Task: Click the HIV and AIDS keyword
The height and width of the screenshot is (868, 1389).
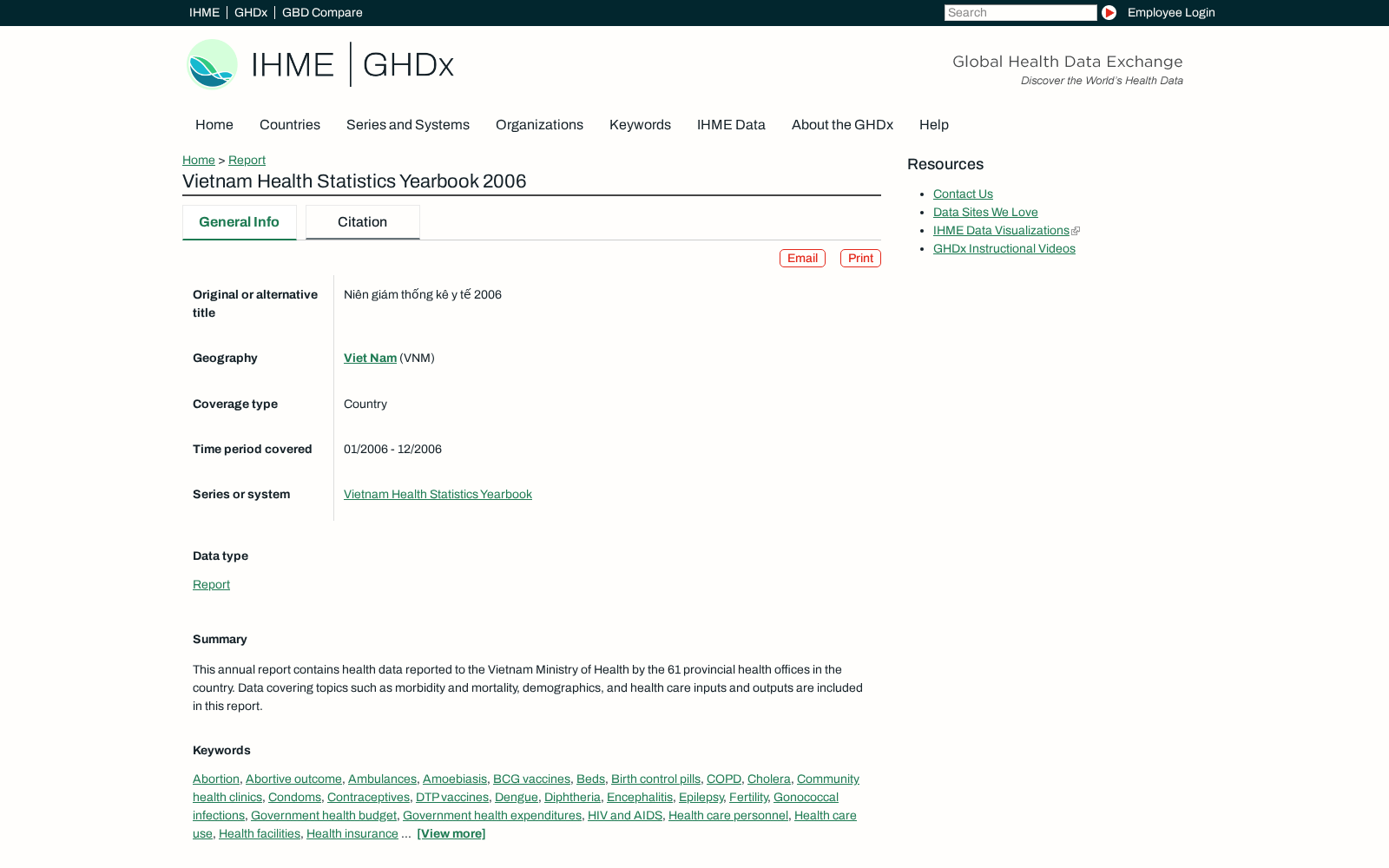Action: click(625, 816)
